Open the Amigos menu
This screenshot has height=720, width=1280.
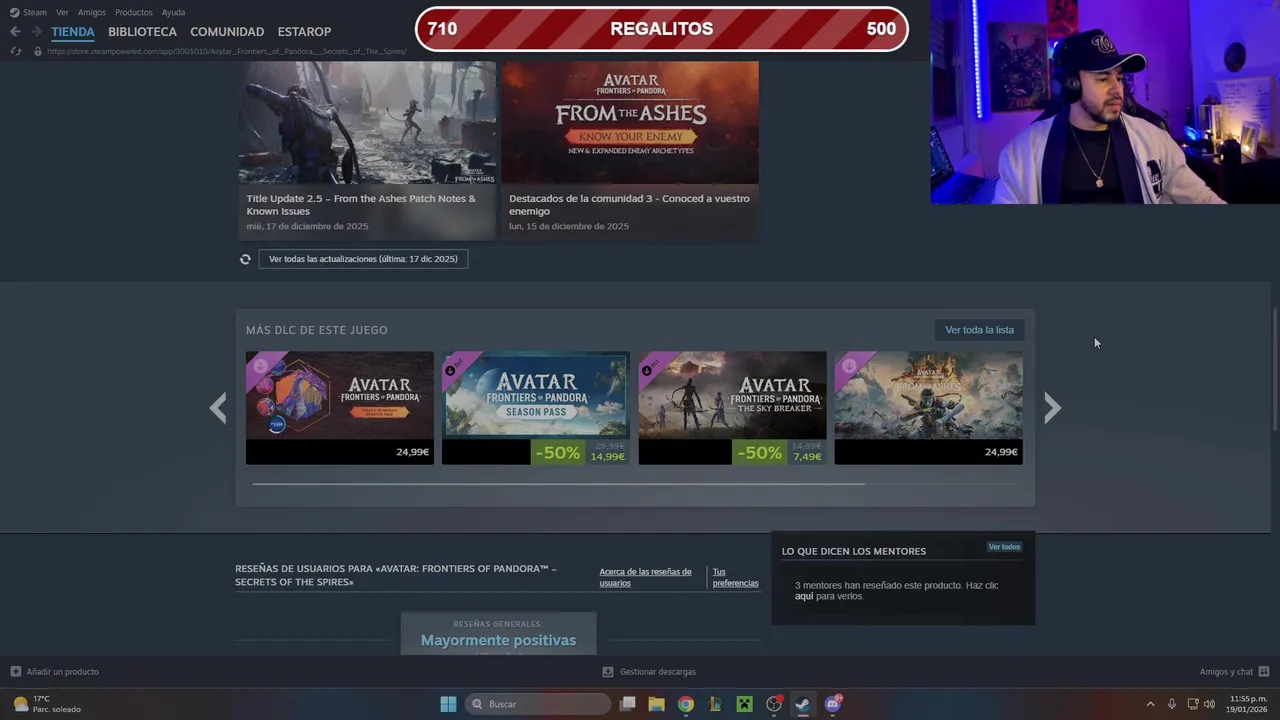(92, 12)
